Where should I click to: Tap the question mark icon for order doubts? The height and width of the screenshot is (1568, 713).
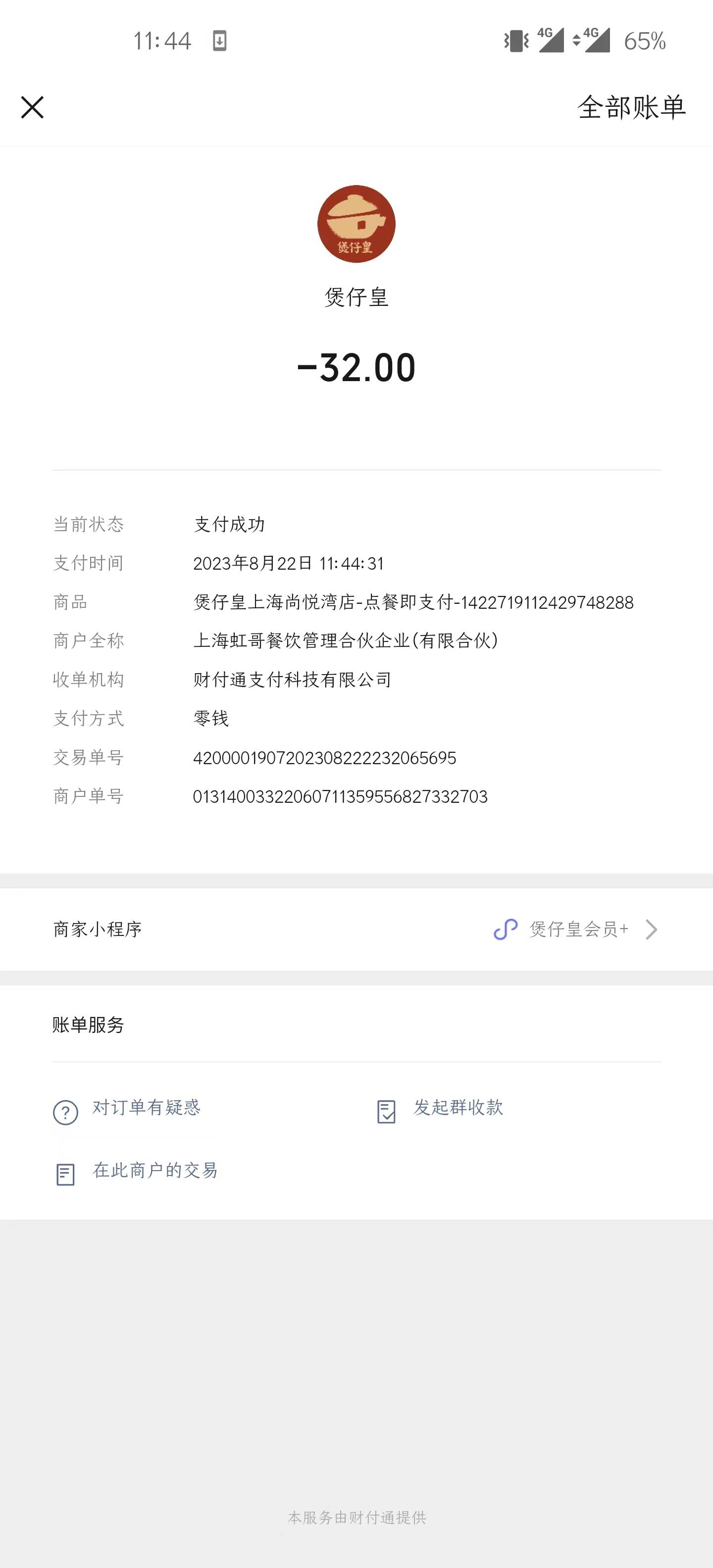(x=66, y=1113)
